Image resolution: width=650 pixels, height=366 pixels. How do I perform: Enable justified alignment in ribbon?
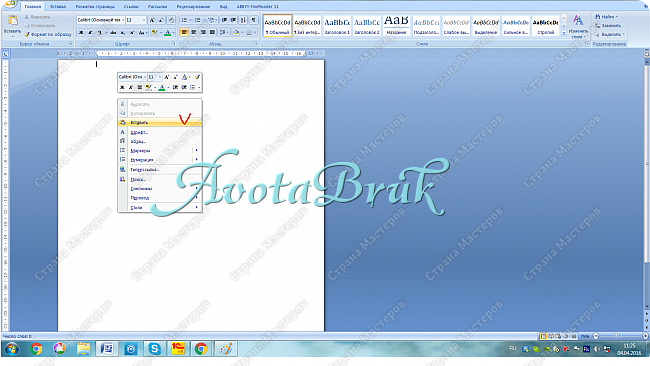[x=213, y=32]
